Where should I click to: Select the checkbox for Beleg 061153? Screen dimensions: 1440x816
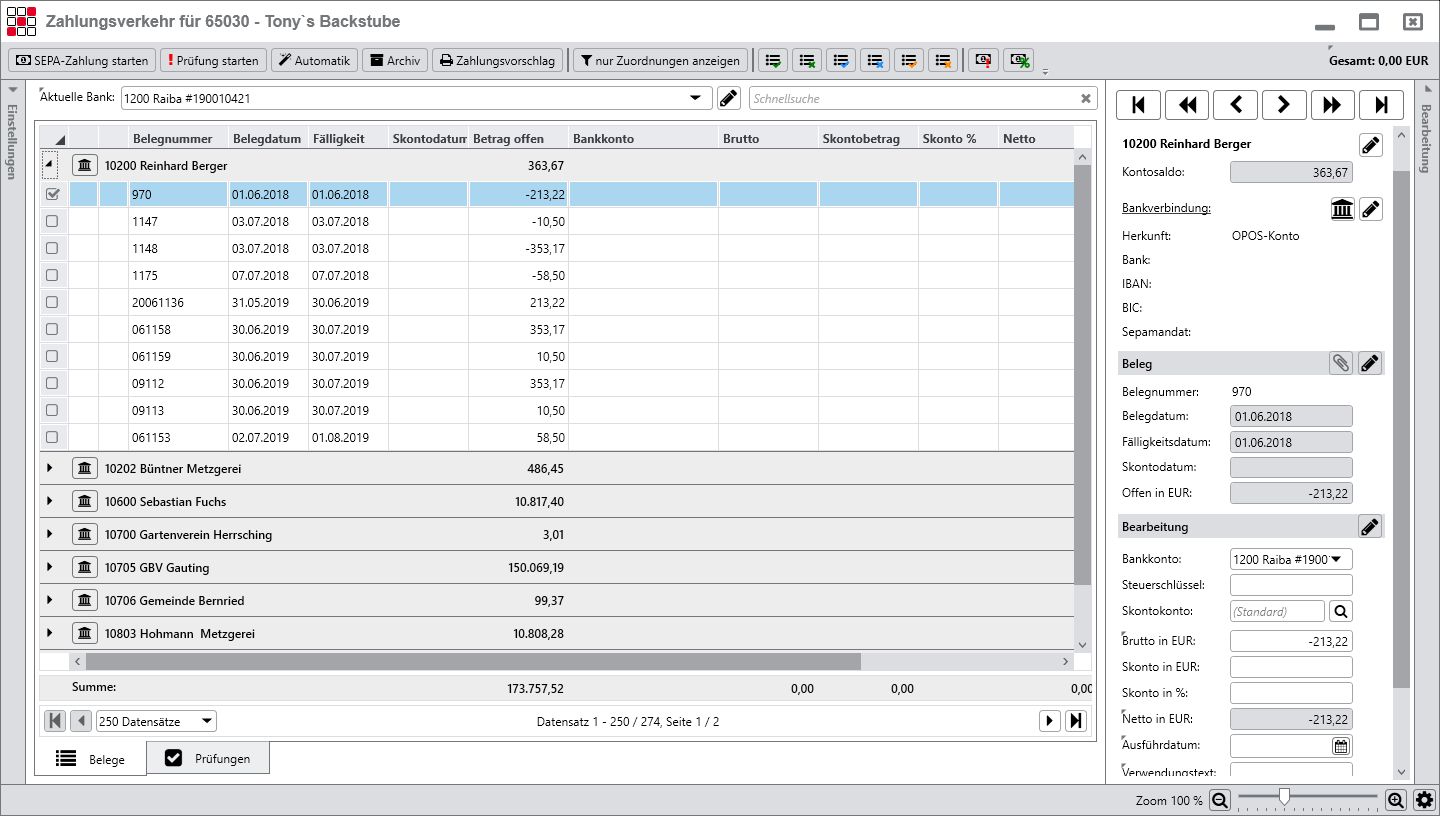(52, 438)
